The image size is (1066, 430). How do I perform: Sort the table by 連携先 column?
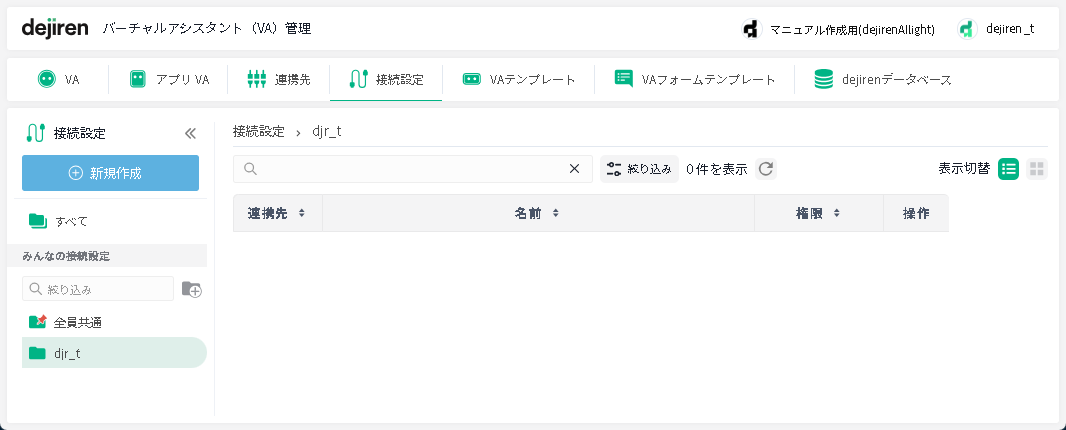277,213
